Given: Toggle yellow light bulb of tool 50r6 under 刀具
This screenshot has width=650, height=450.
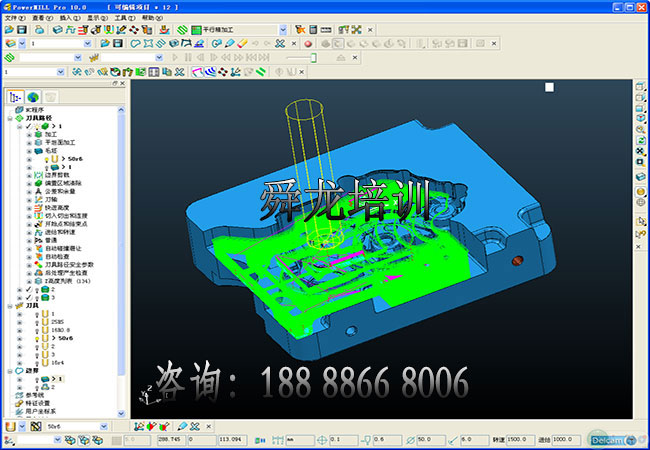Looking at the screenshot, I should (x=37, y=338).
